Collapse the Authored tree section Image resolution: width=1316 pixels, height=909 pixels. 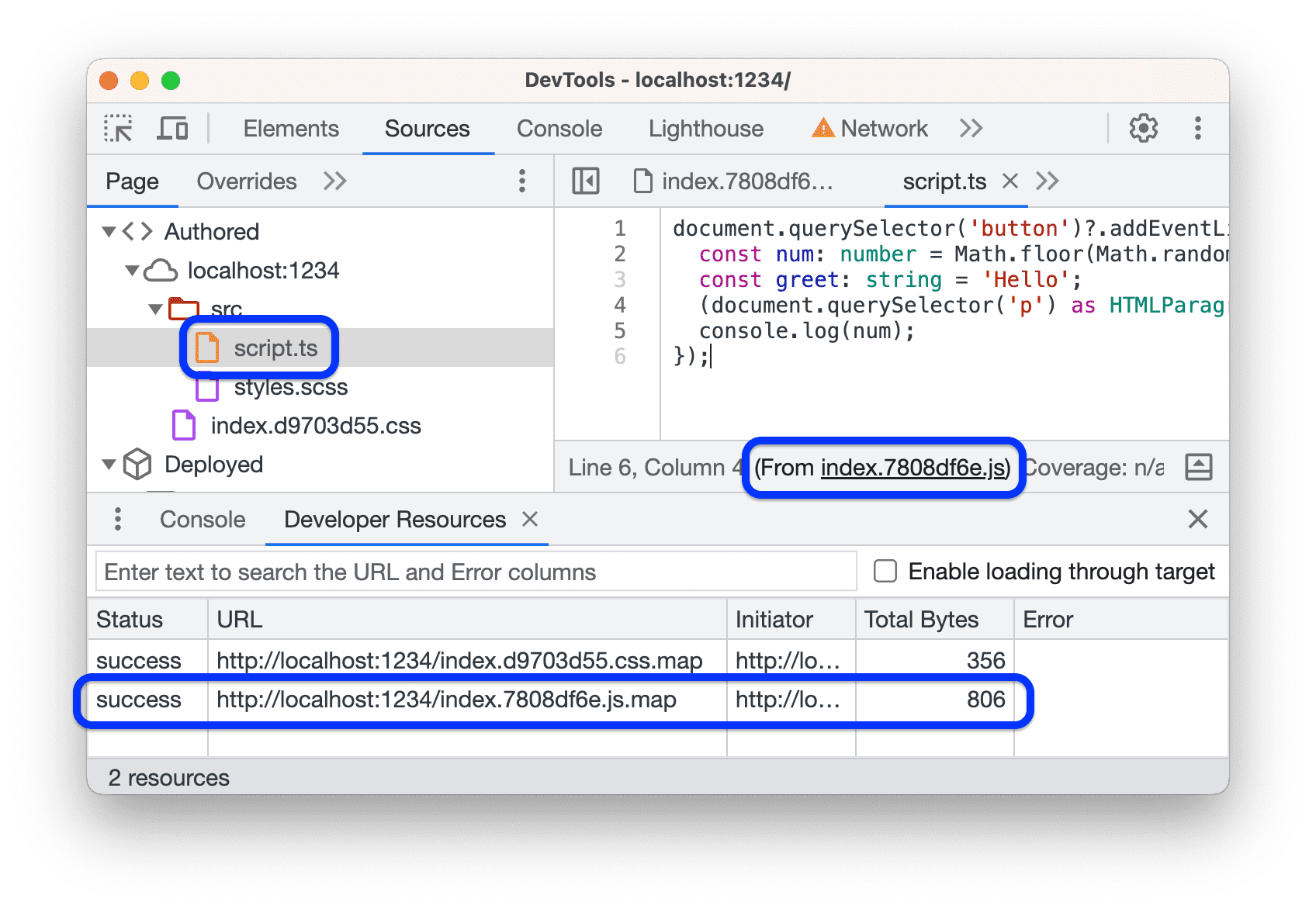point(108,230)
